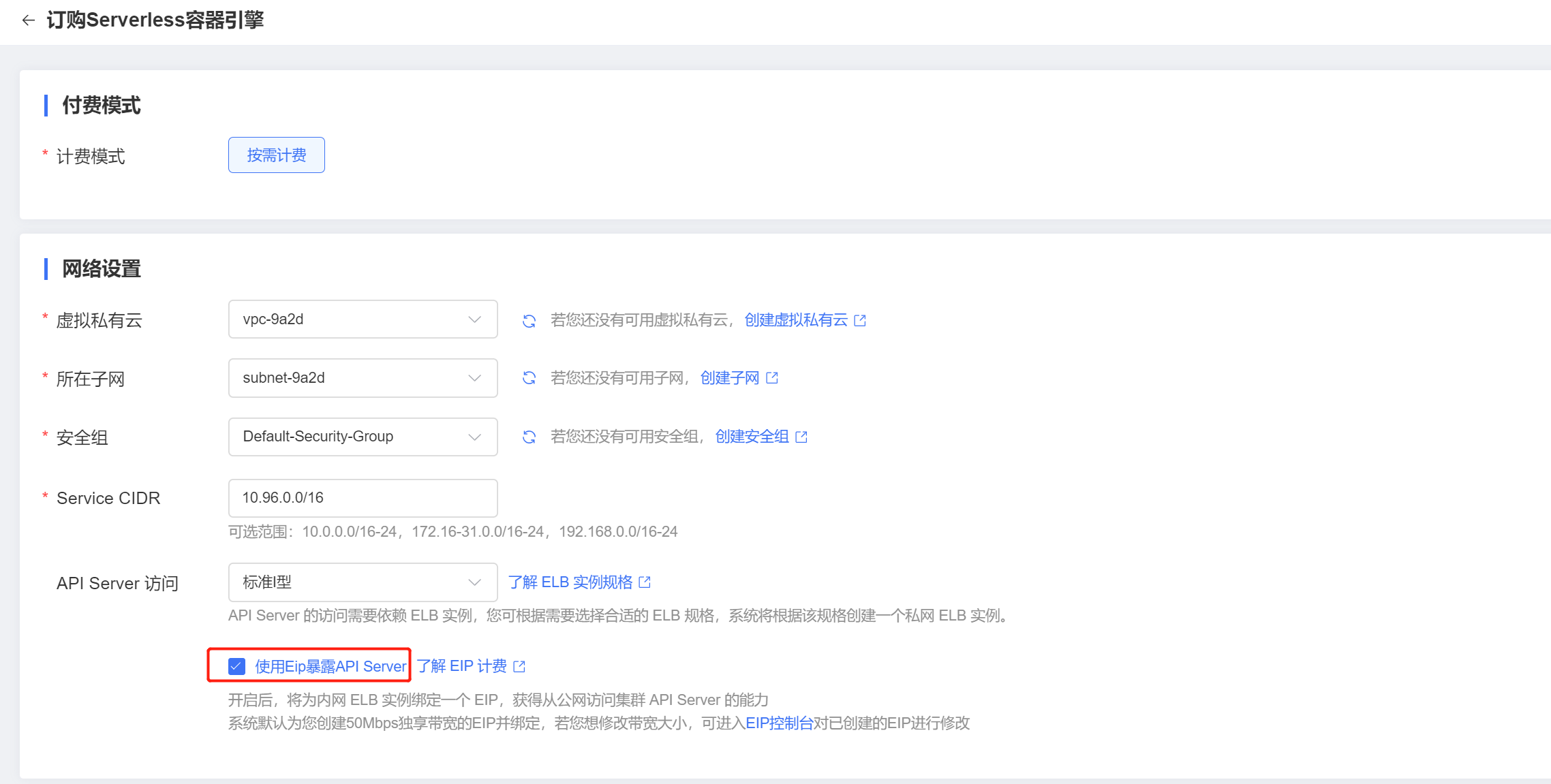The height and width of the screenshot is (784, 1551).
Task: Go back using the arrow icon
Action: [x=28, y=20]
